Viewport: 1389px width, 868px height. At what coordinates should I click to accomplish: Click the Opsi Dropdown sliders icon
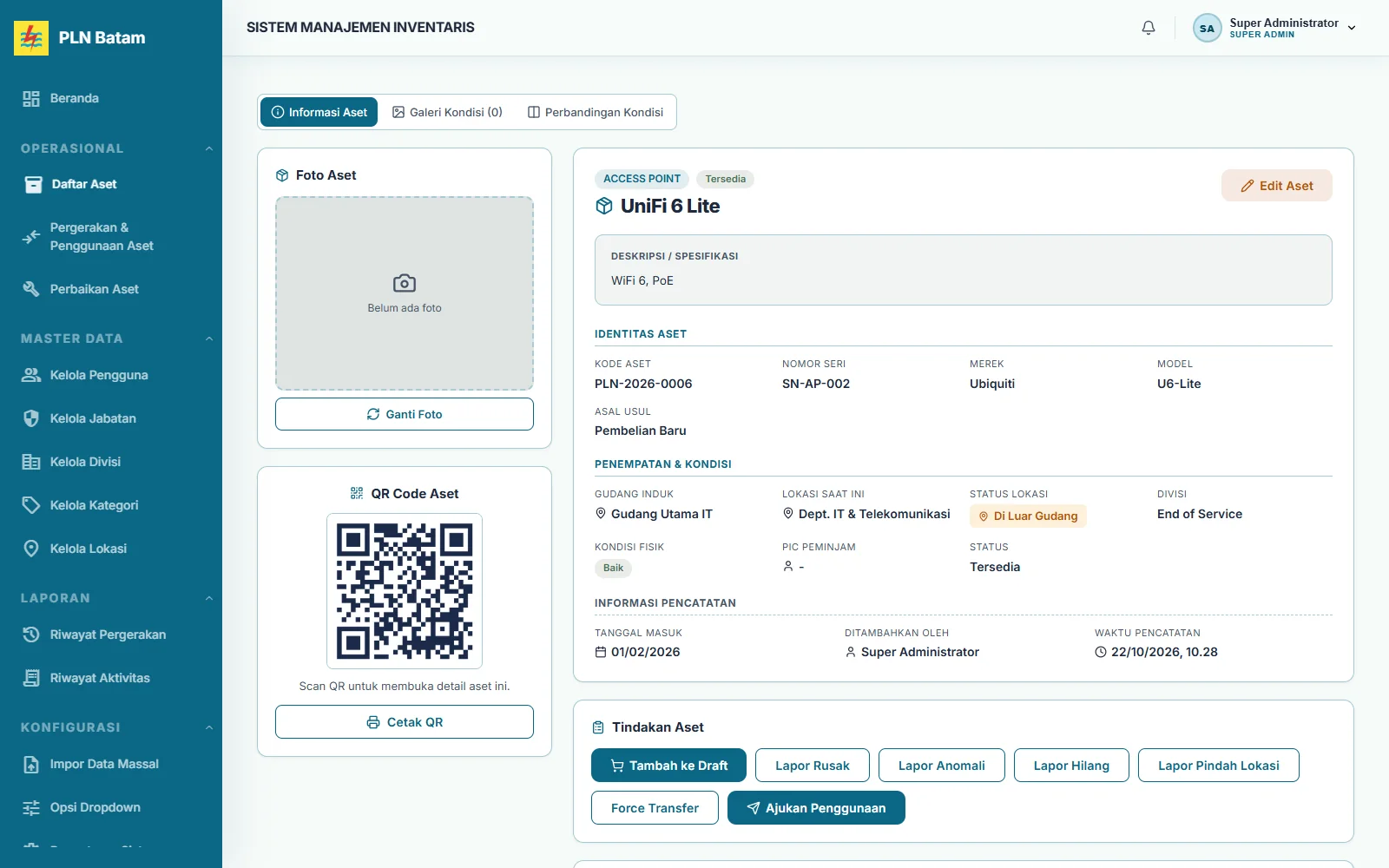coord(31,807)
